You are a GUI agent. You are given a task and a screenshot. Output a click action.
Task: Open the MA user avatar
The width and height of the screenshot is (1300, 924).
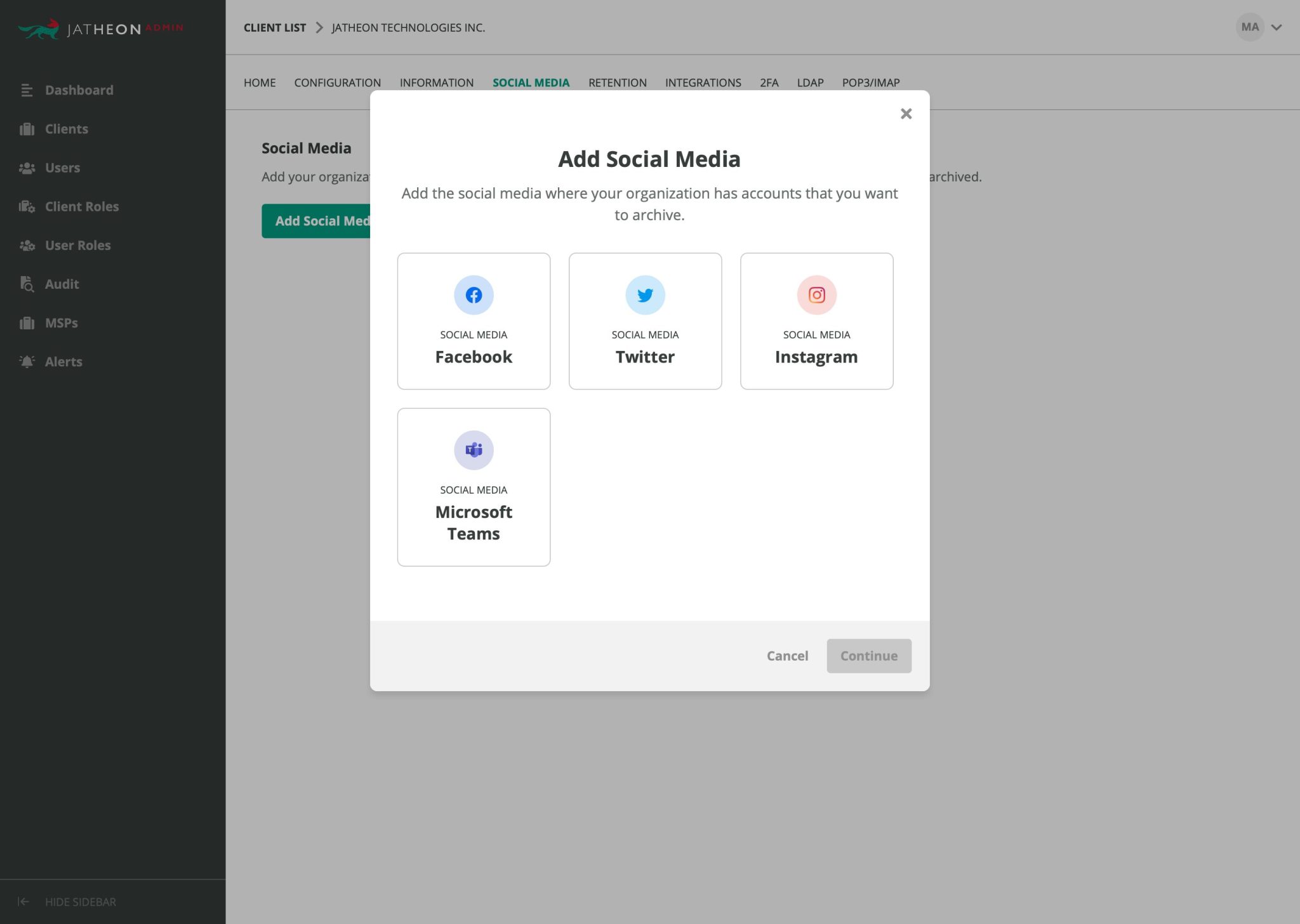pos(1250,27)
